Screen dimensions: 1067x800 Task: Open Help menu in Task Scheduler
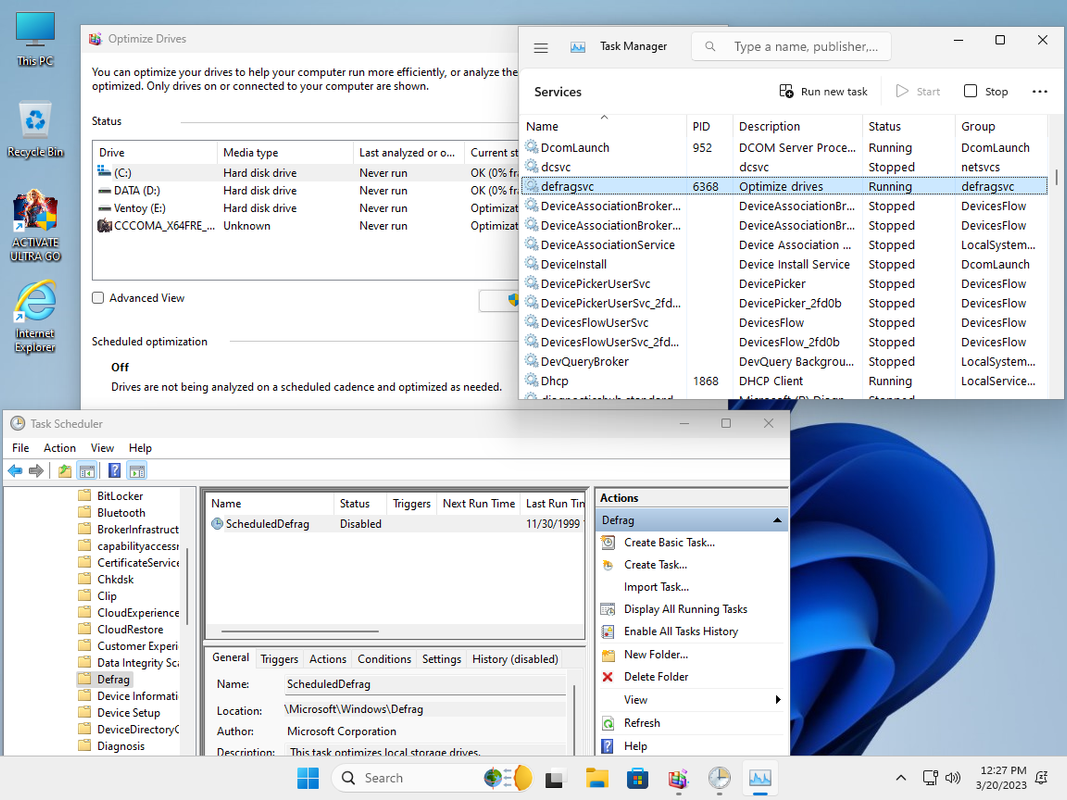(140, 448)
